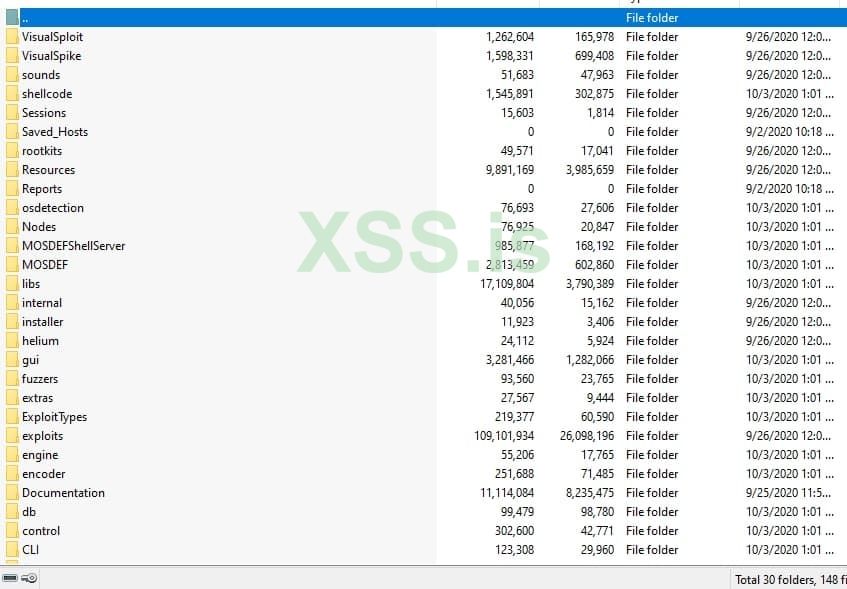Screen dimensions: 847x589
Task: Select the VisualSpike folder name
Action: pos(51,56)
